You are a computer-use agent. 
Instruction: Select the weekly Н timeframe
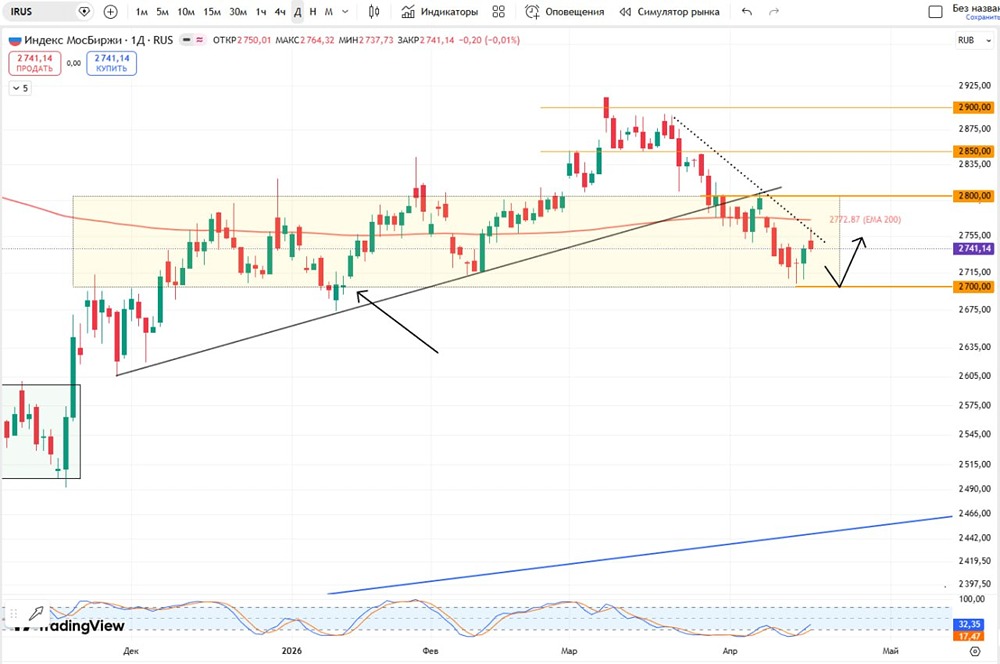312,11
